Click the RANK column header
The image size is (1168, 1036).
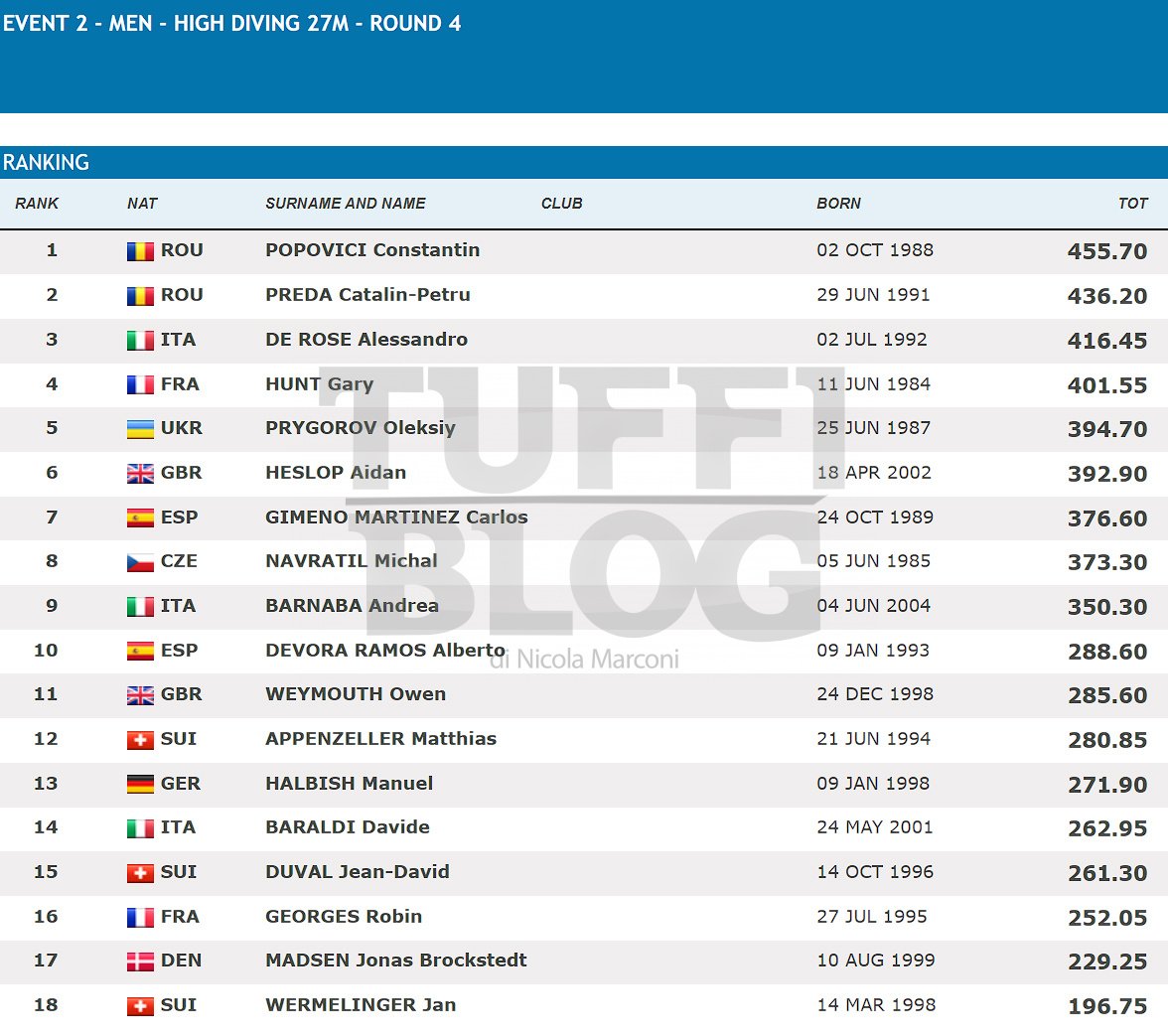click(x=37, y=204)
